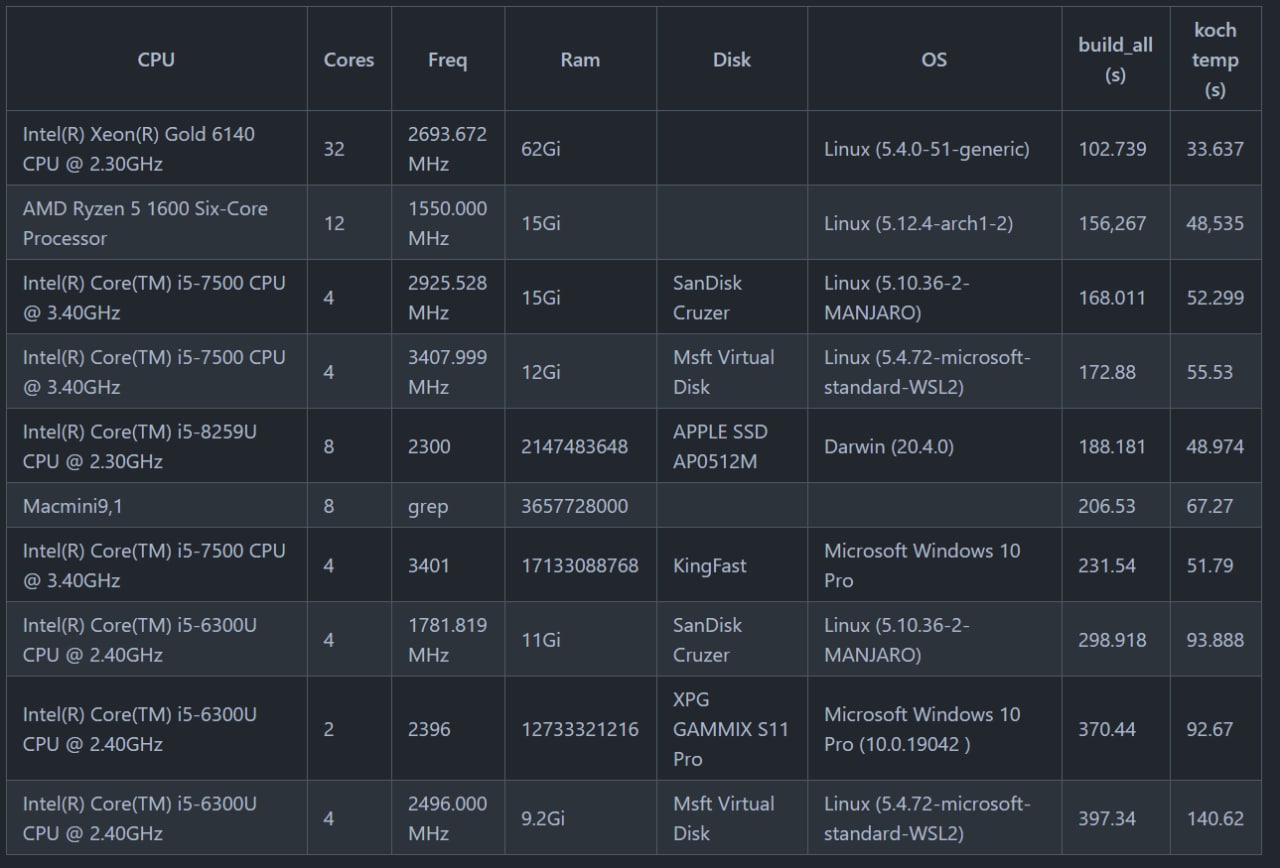Image resolution: width=1280 pixels, height=868 pixels.
Task: Click the koch temp value 140.62
Action: coord(1215,818)
